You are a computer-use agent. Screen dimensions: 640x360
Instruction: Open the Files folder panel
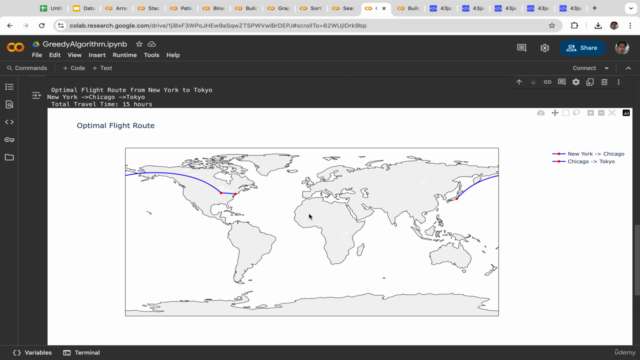click(x=9, y=157)
